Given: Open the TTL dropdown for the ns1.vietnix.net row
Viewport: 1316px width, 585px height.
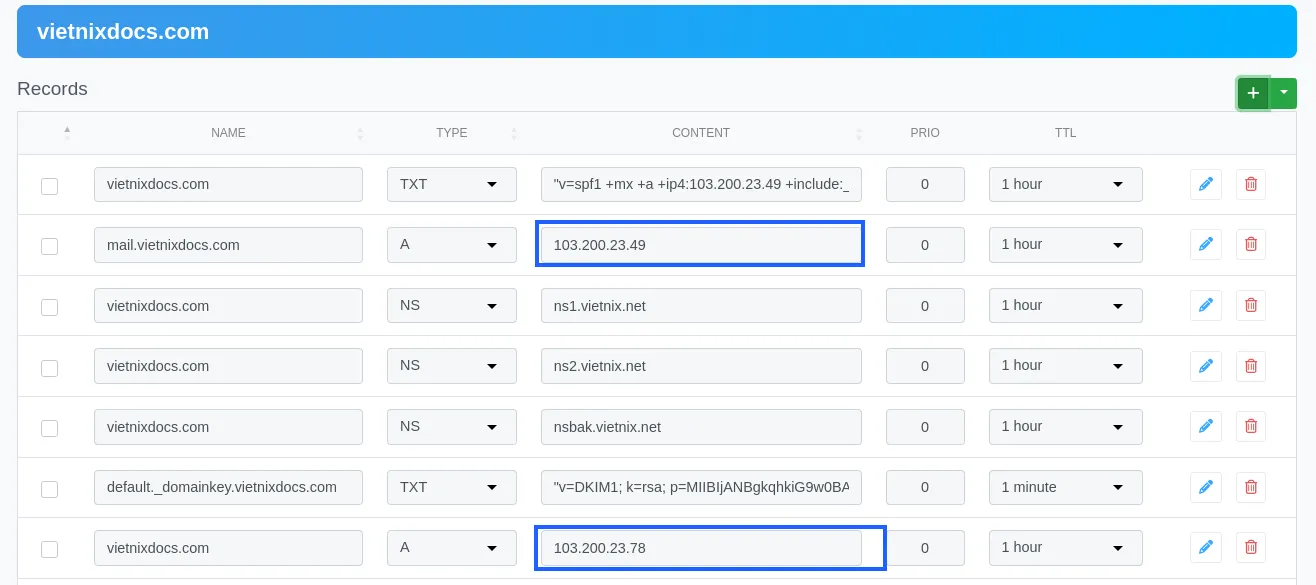Looking at the screenshot, I should click(x=1066, y=305).
